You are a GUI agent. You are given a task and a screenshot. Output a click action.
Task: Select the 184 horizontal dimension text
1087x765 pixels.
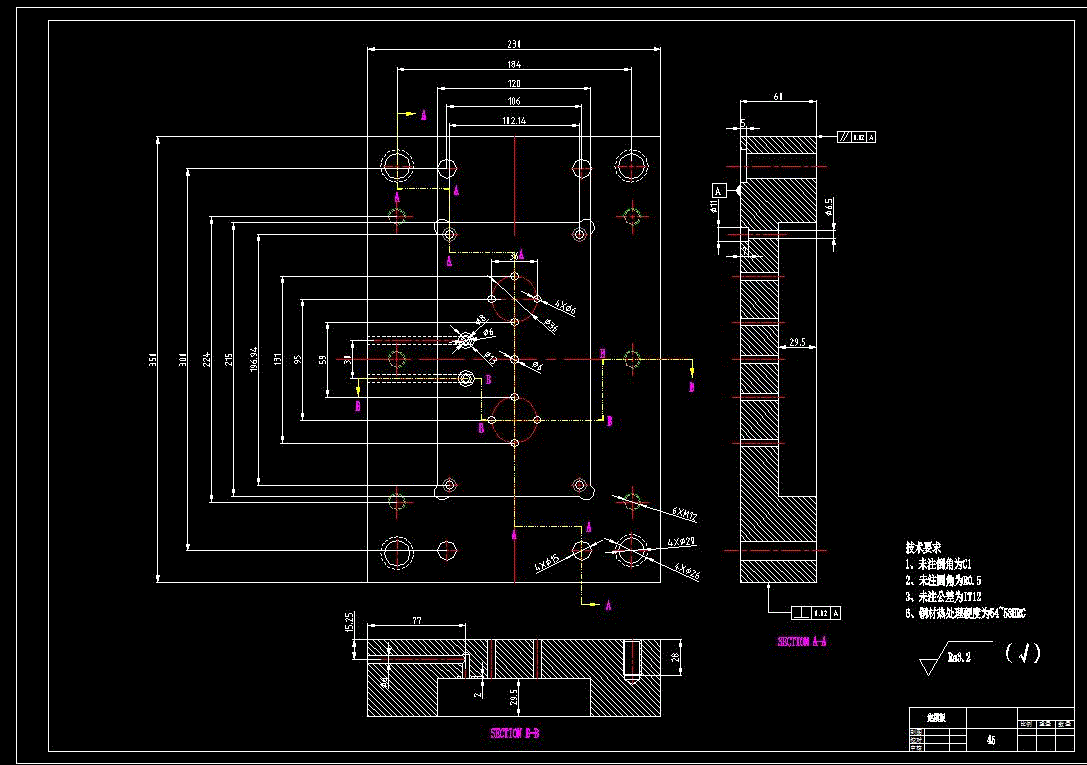[x=514, y=64]
